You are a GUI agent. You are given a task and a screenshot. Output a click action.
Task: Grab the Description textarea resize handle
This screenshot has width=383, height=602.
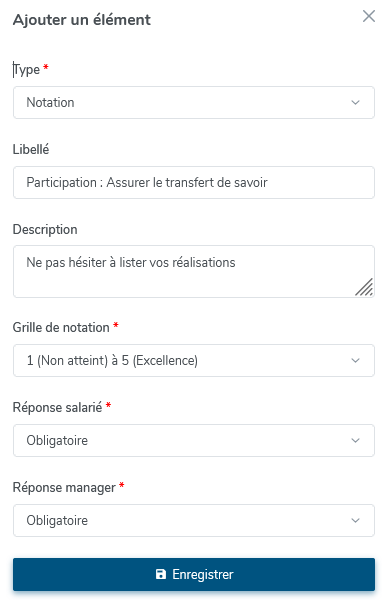coord(364,287)
